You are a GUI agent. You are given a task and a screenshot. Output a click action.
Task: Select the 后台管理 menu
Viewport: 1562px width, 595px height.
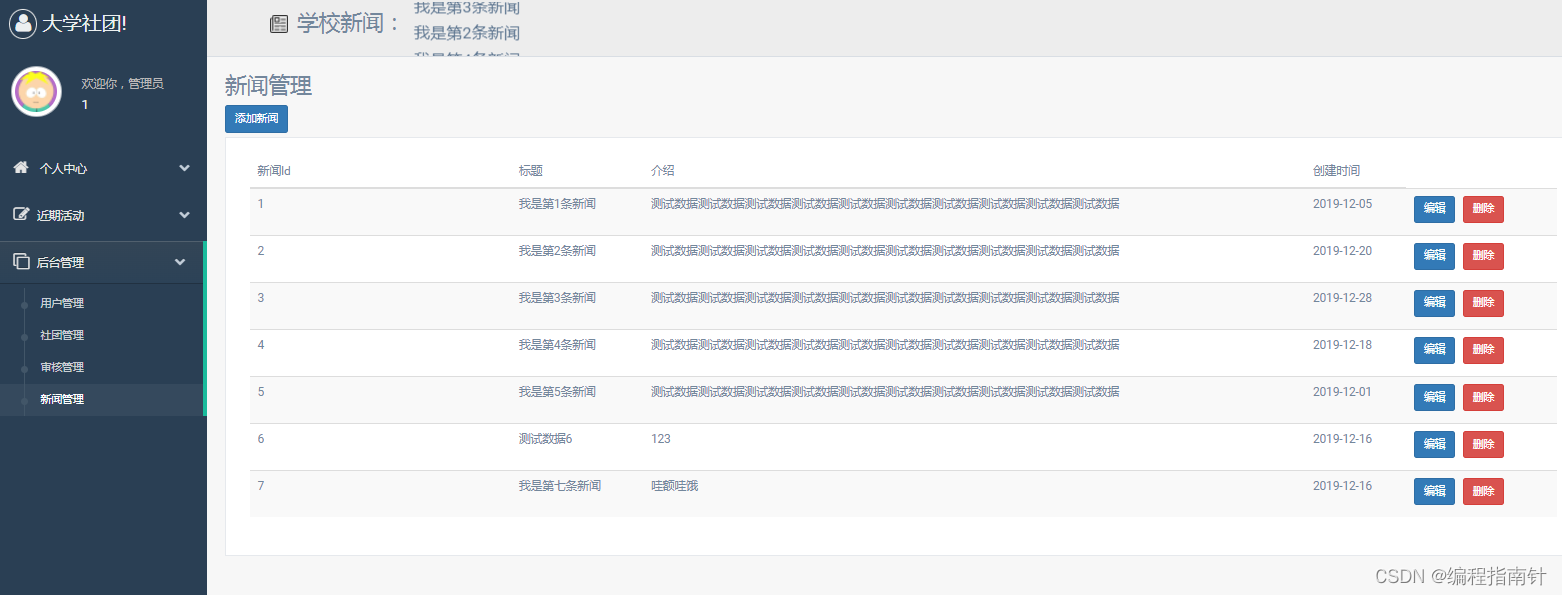coord(103,262)
